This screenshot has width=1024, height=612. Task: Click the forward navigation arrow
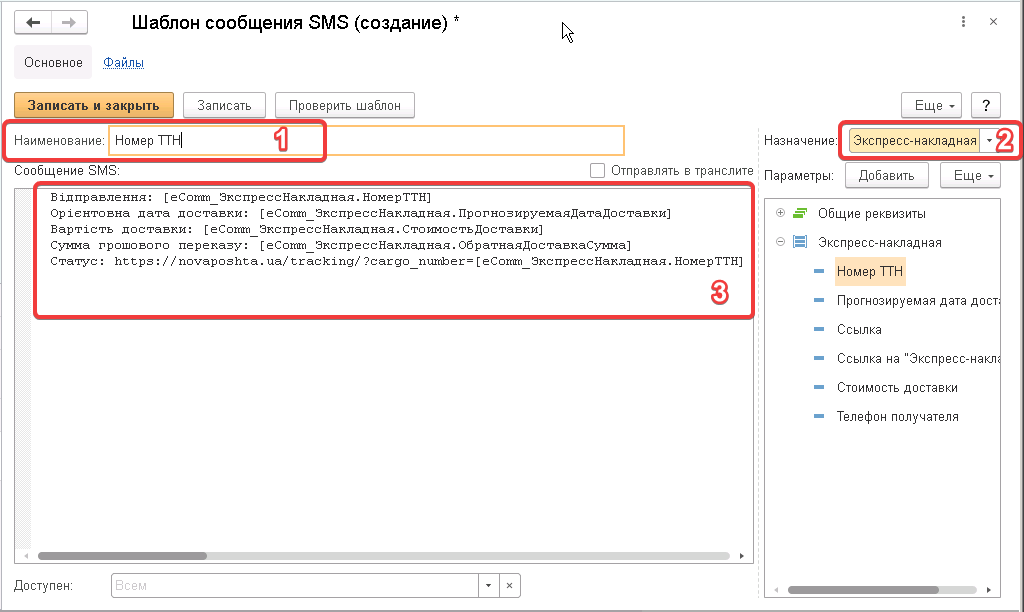[69, 22]
